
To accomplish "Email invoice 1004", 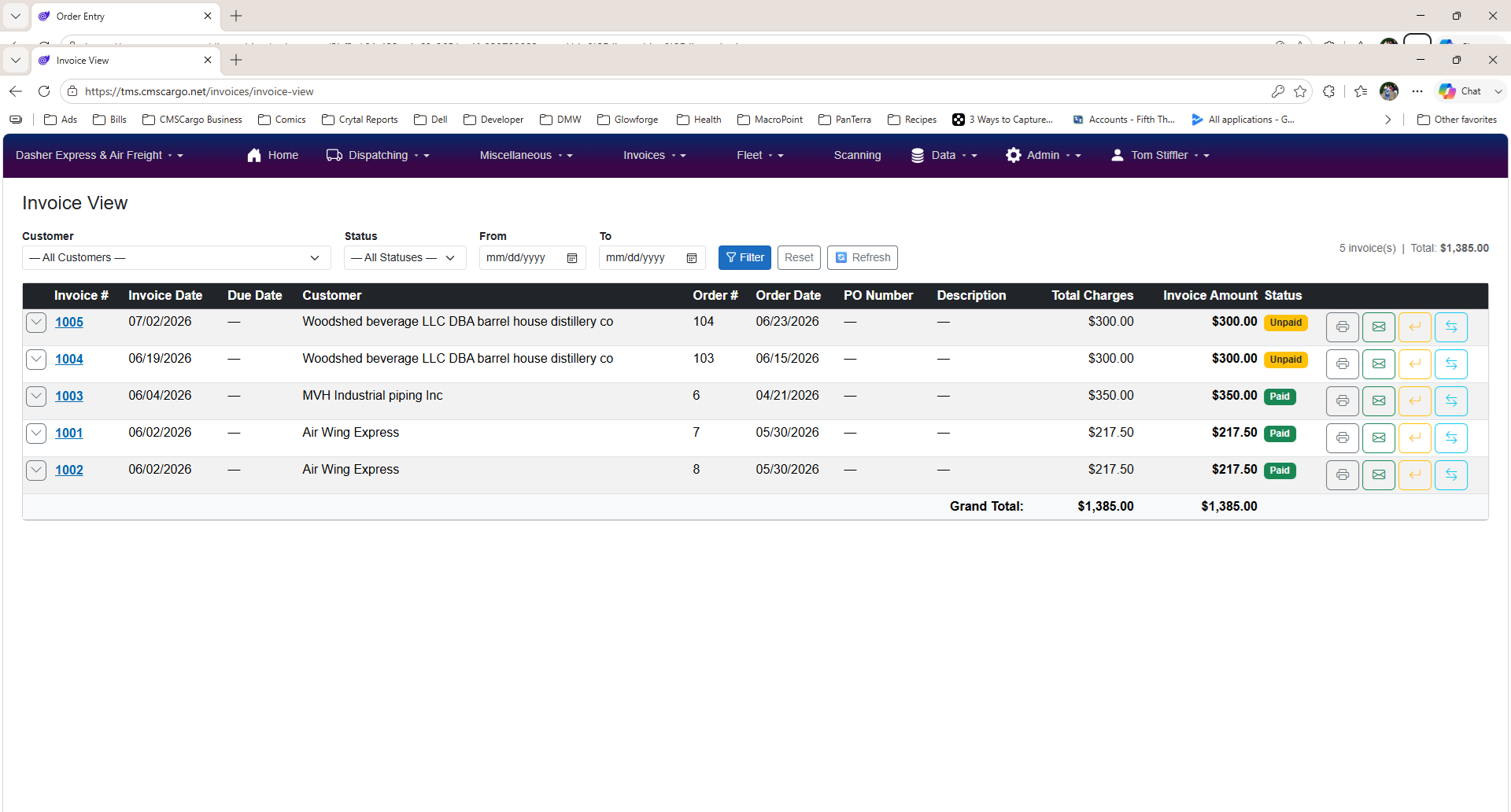I will (x=1379, y=364).
